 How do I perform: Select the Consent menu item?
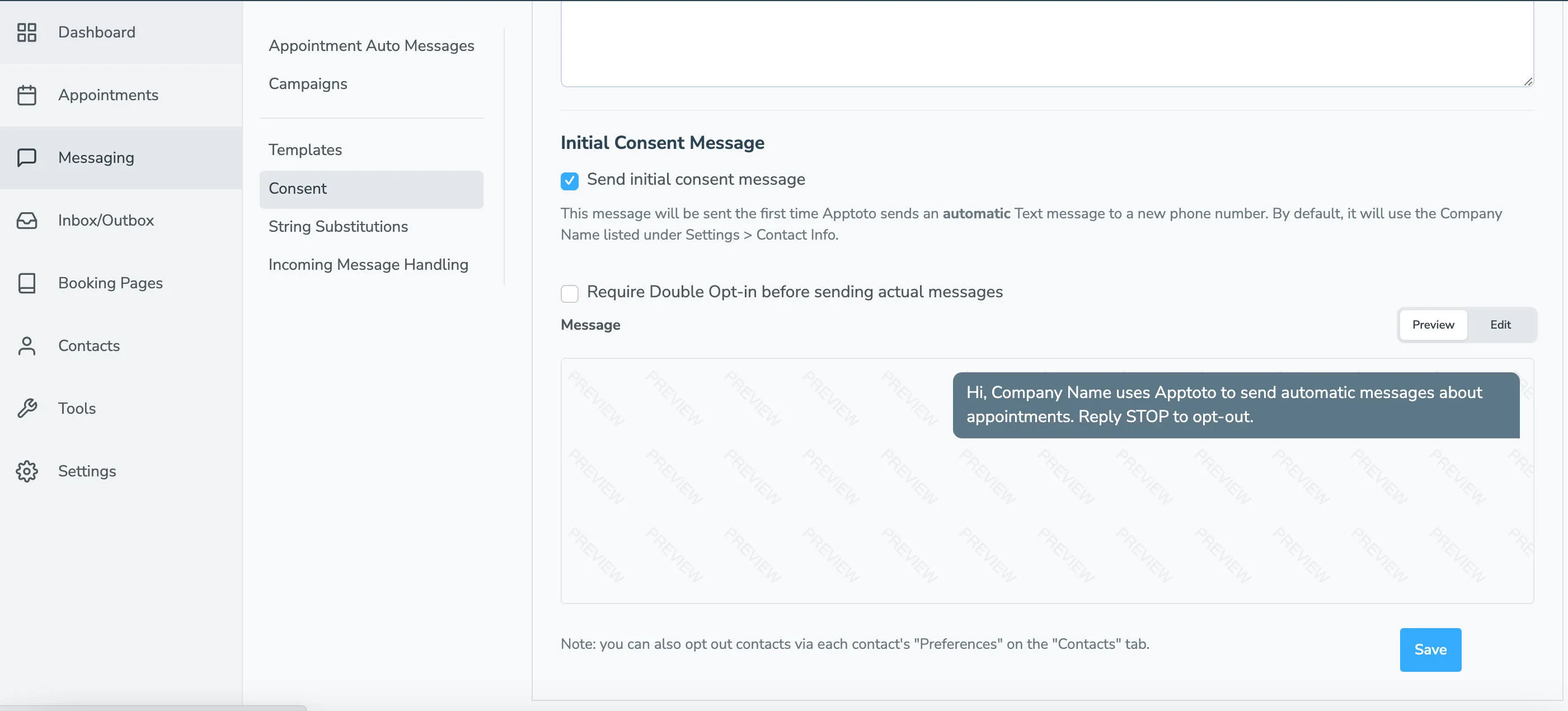[297, 188]
